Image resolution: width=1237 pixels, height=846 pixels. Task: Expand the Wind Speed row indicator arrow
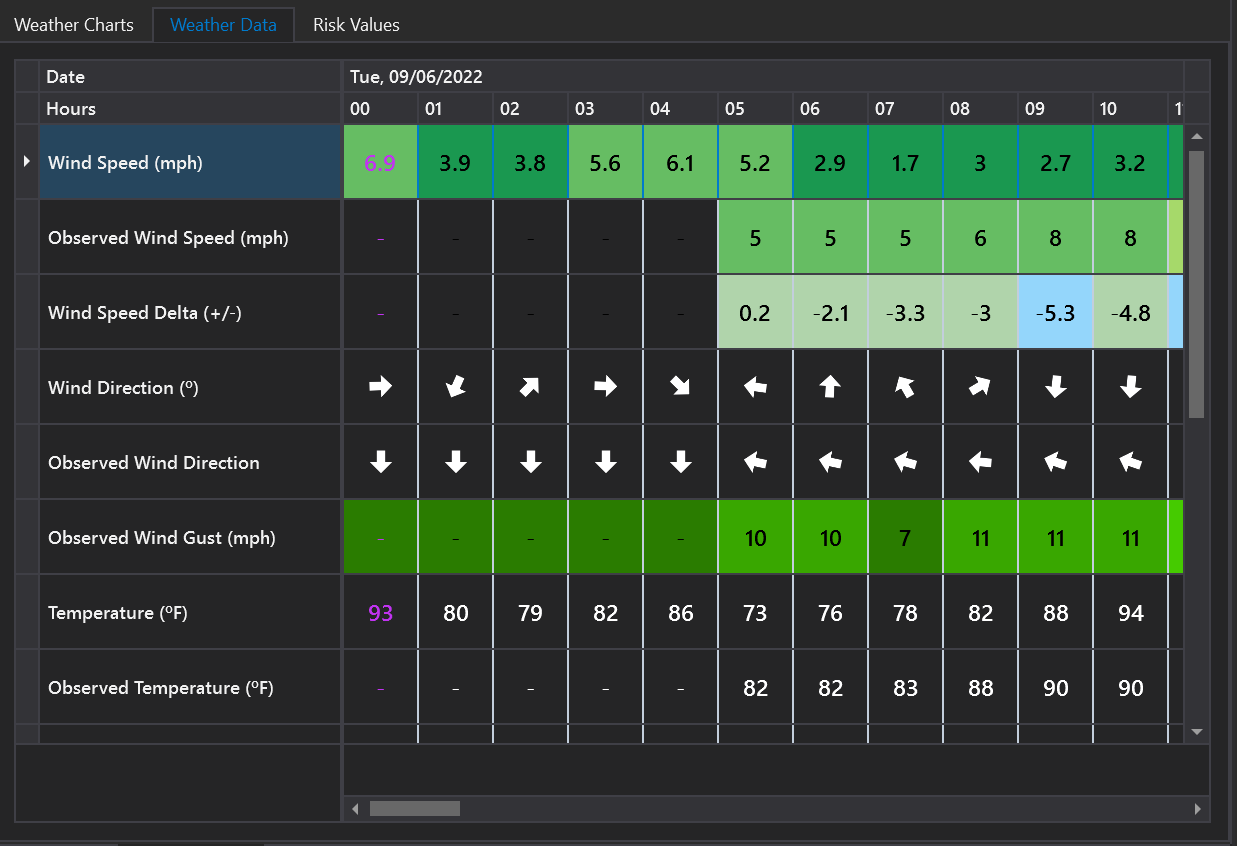pyautogui.click(x=27, y=162)
